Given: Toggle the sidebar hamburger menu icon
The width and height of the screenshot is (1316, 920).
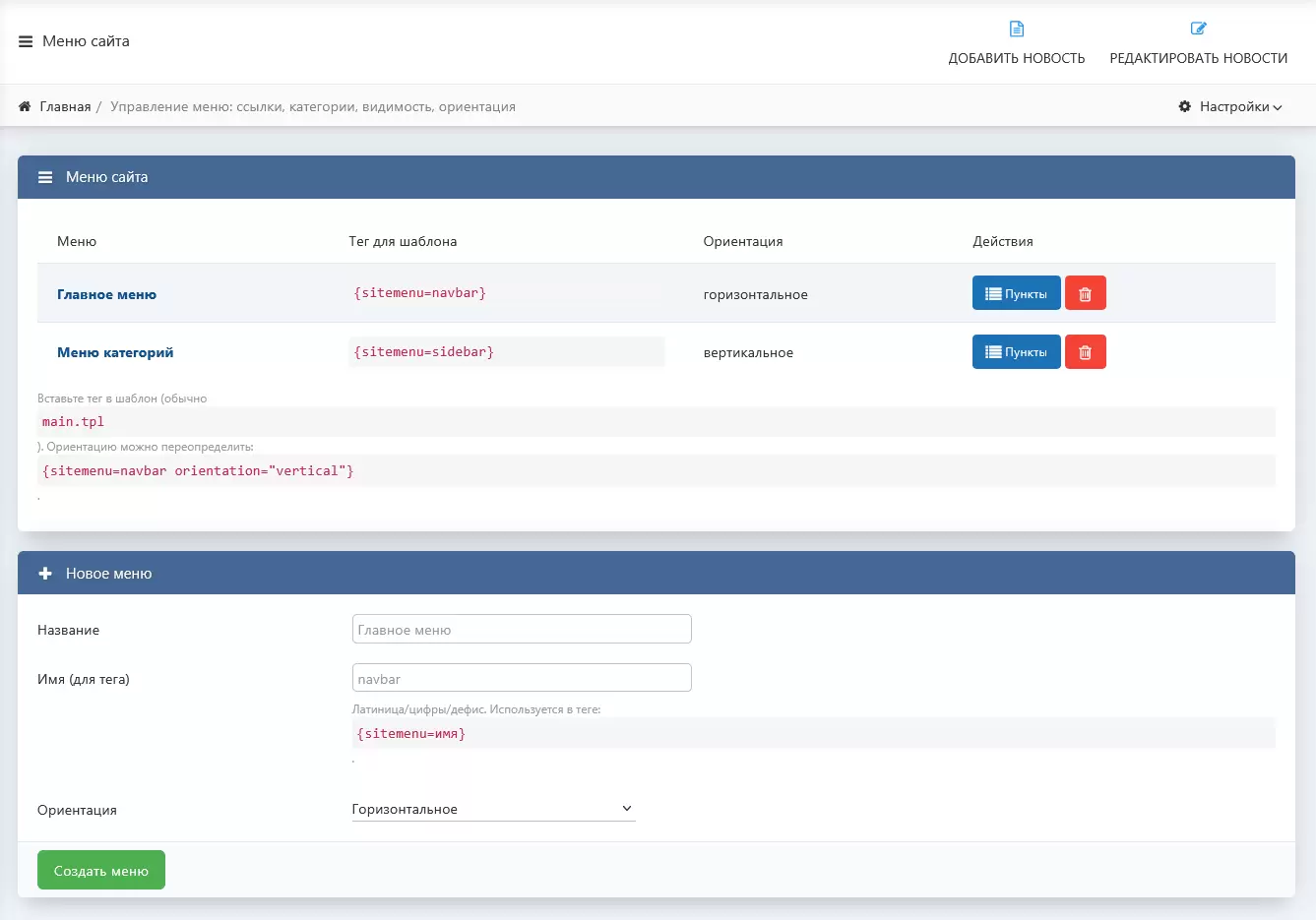Looking at the screenshot, I should tap(26, 41).
